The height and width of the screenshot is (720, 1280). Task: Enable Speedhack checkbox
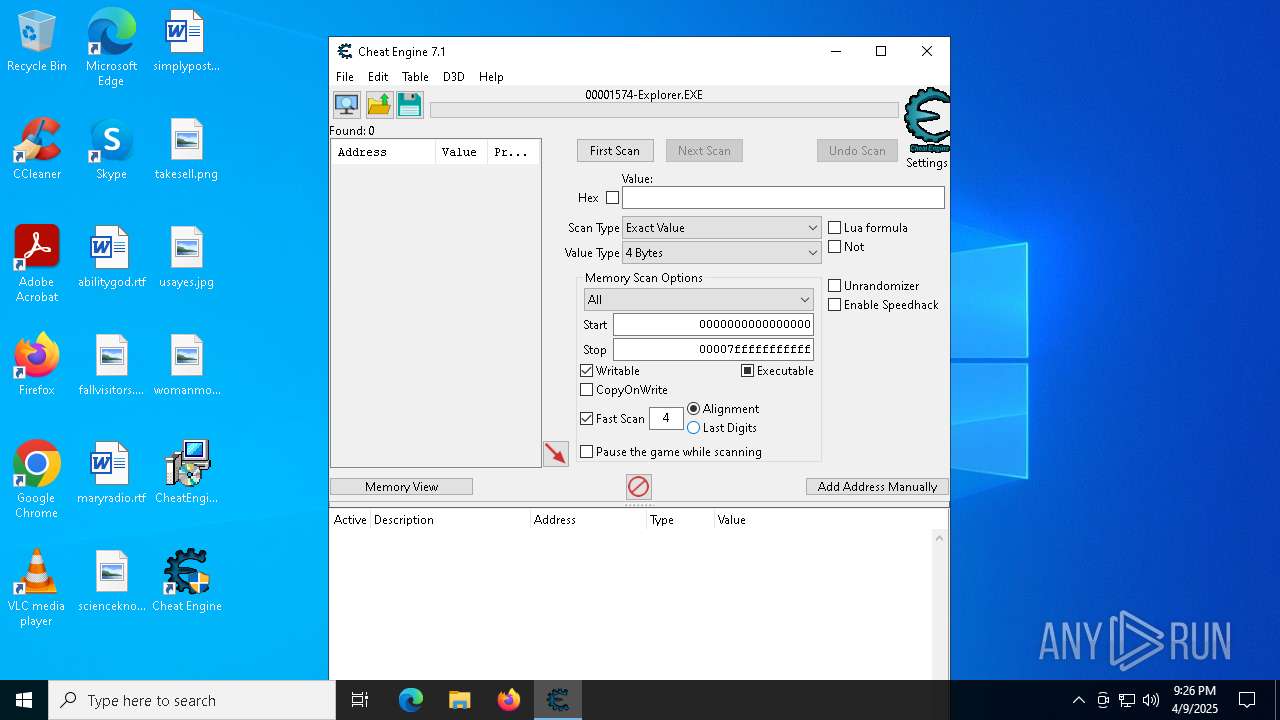834,305
